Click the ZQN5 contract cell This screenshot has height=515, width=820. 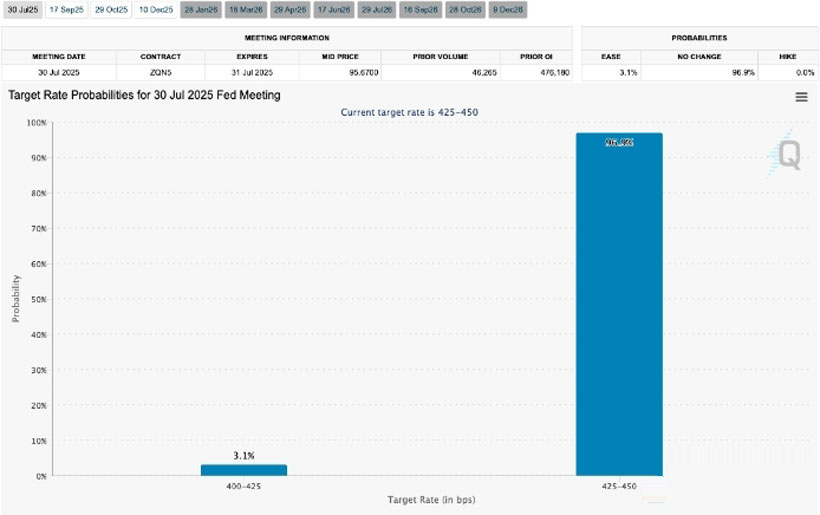tap(159, 72)
